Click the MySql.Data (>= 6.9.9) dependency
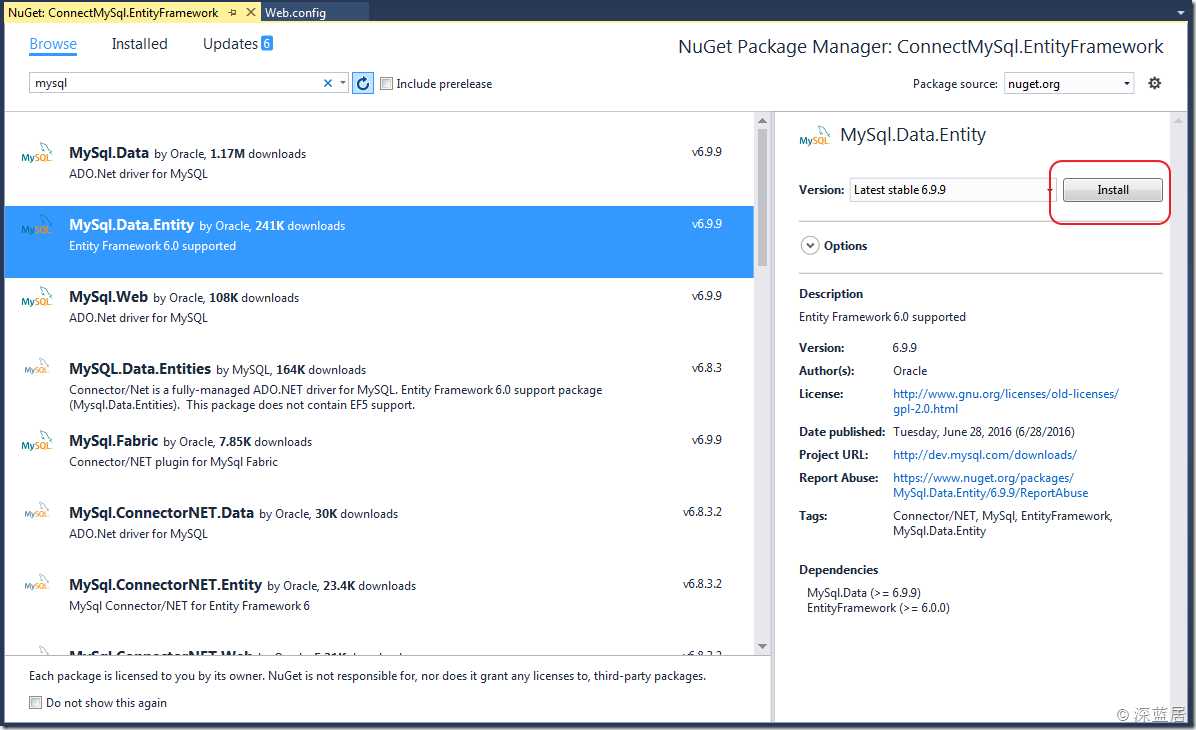Screen dimensions: 1196x730 click(x=863, y=593)
